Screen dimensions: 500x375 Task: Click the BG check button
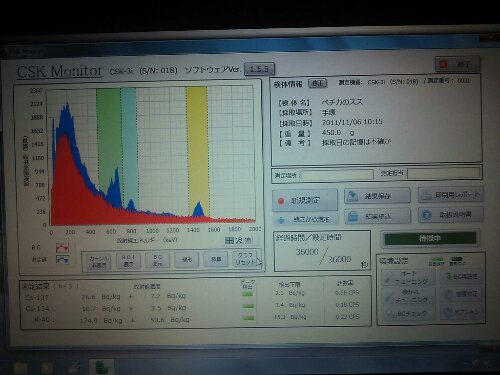pyautogui.click(x=408, y=313)
